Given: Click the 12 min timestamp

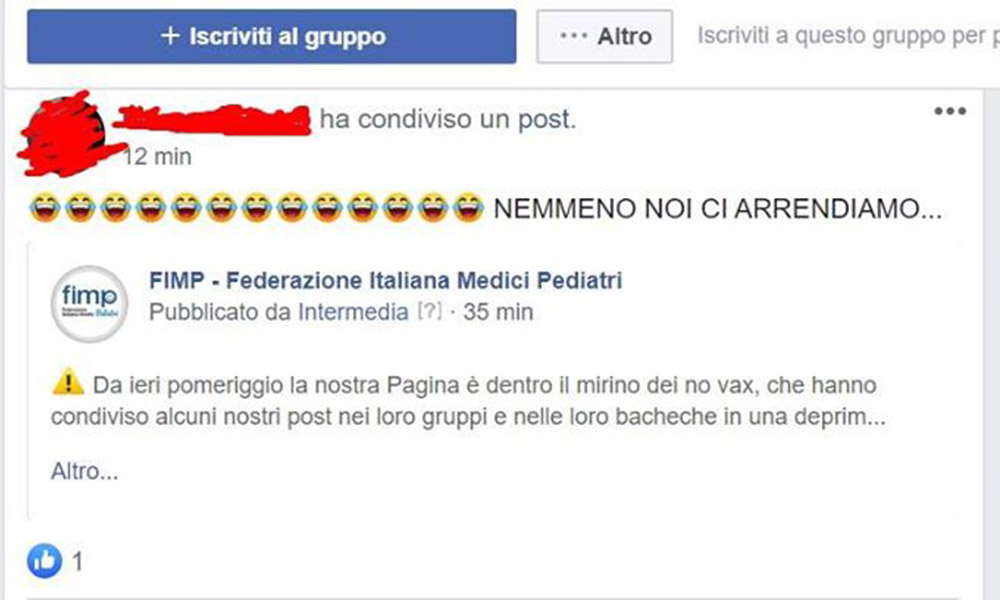Looking at the screenshot, I should (x=157, y=156).
